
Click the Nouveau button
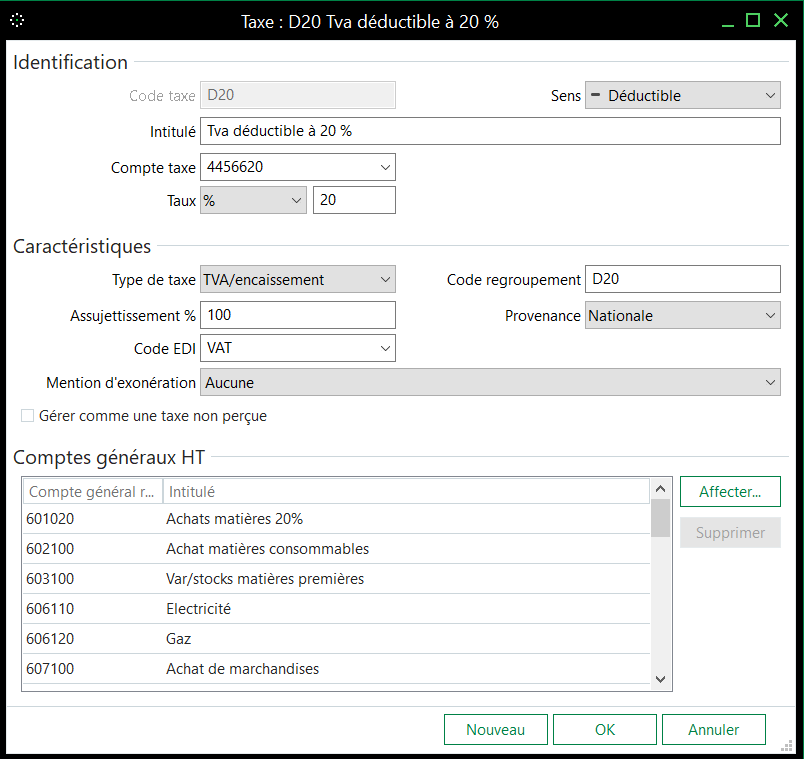click(x=495, y=730)
